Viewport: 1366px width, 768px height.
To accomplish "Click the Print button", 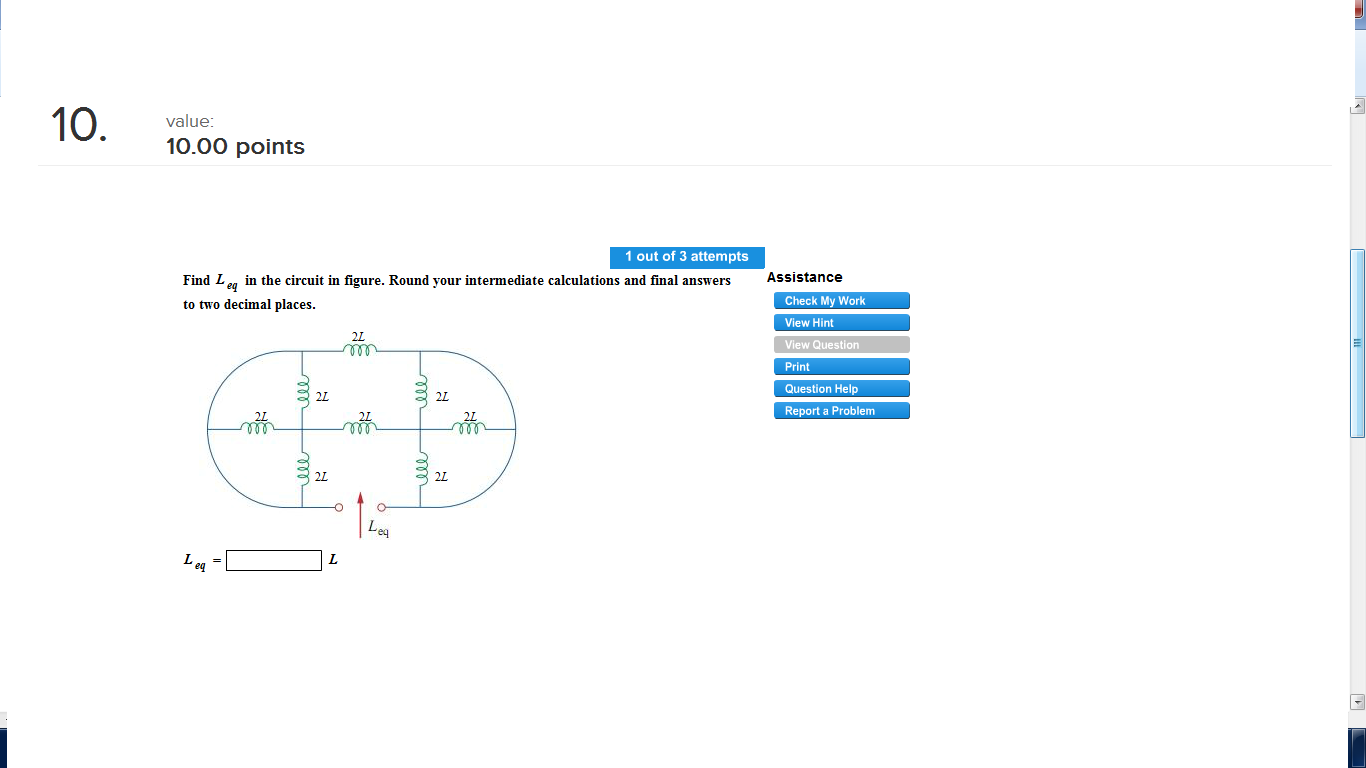I will (x=841, y=366).
